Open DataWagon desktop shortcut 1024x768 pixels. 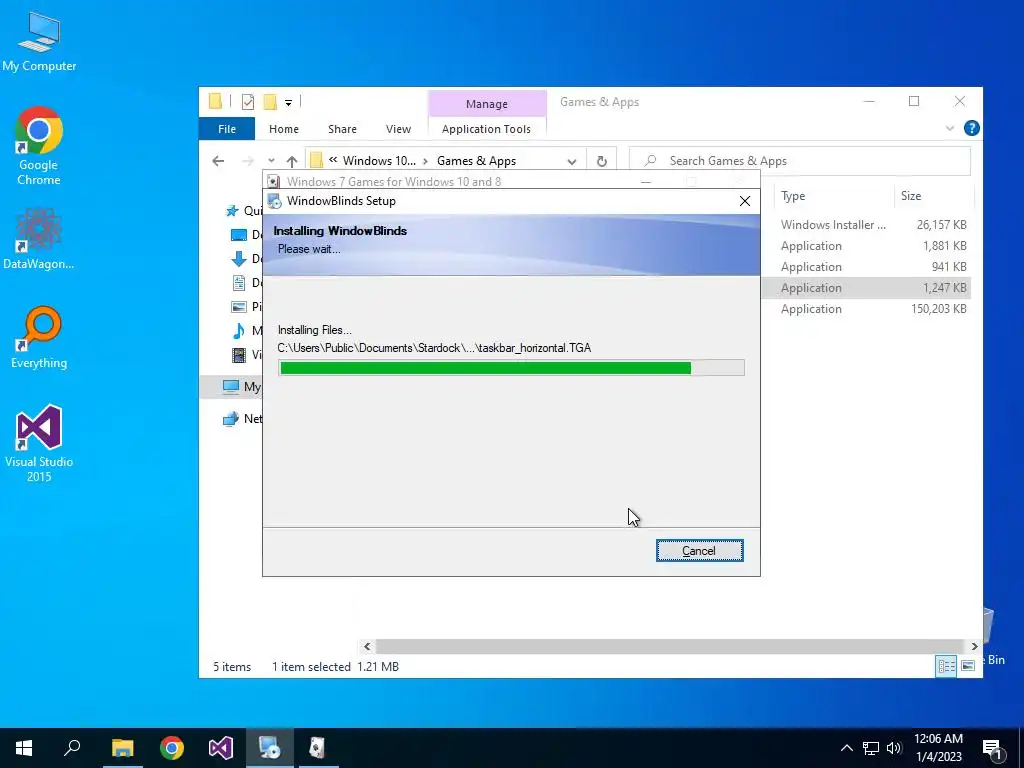39,239
